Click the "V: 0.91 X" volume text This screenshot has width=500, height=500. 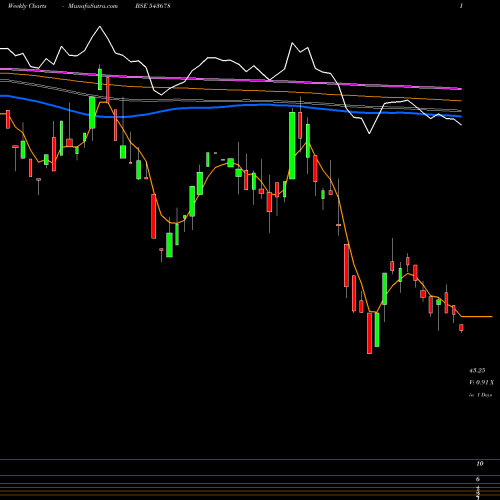[x=482, y=382]
